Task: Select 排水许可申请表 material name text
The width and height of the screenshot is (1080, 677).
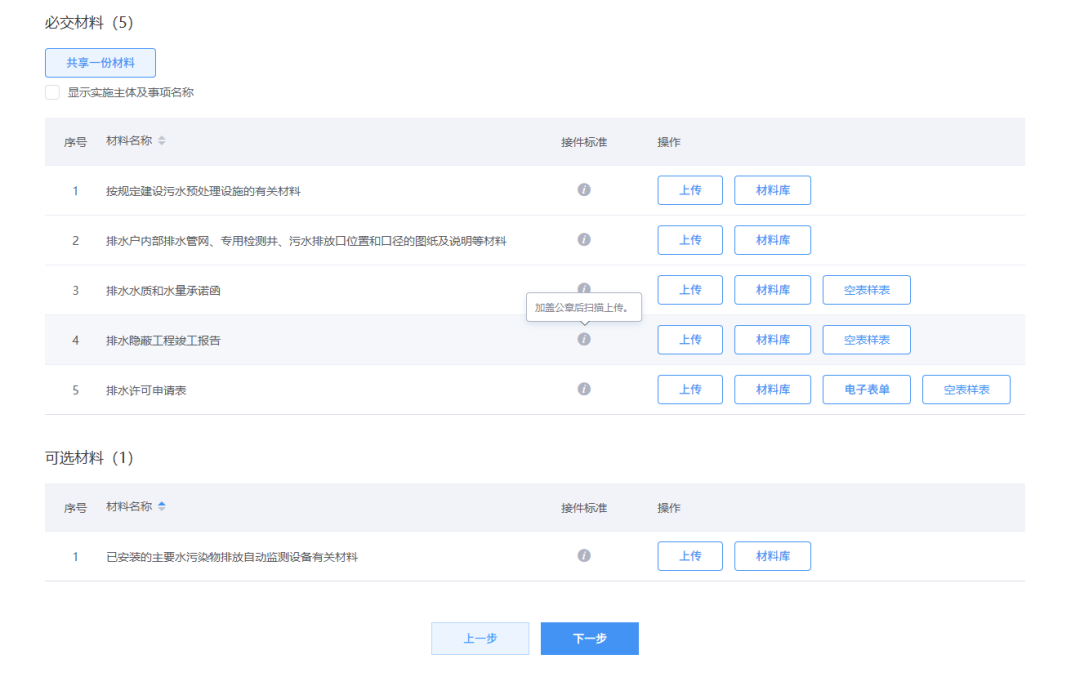Action: 146,390
